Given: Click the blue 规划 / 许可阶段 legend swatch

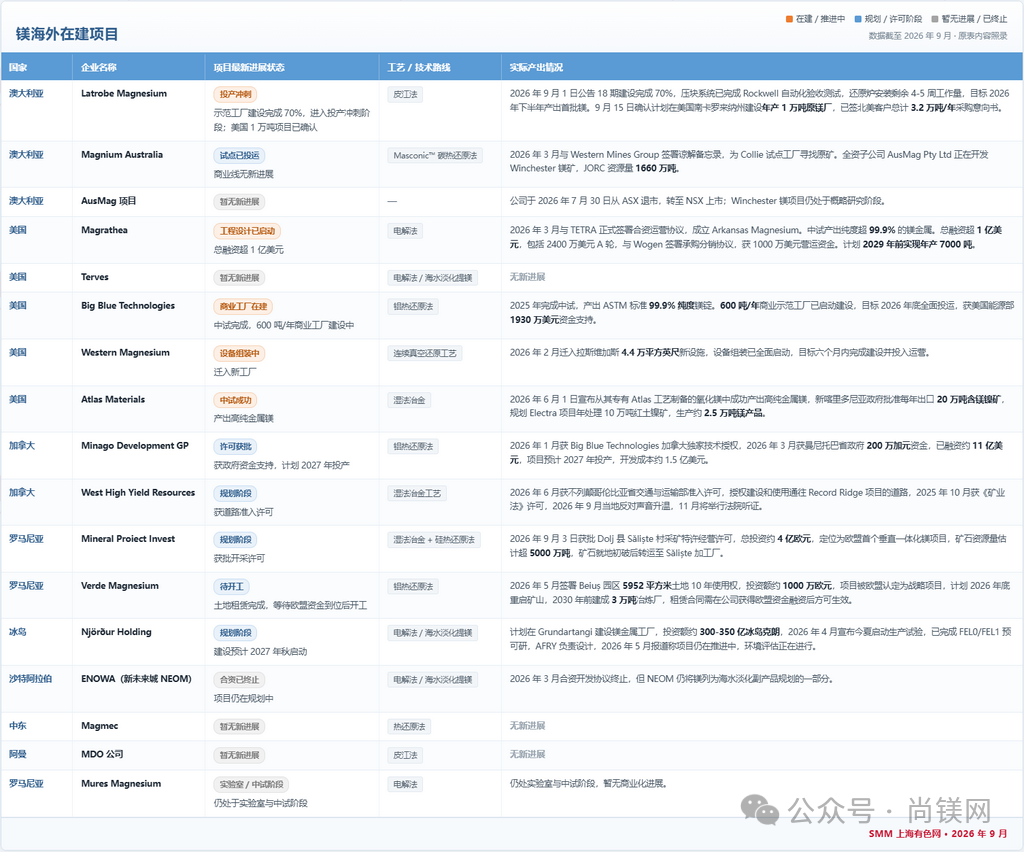Looking at the screenshot, I should pyautogui.click(x=858, y=19).
